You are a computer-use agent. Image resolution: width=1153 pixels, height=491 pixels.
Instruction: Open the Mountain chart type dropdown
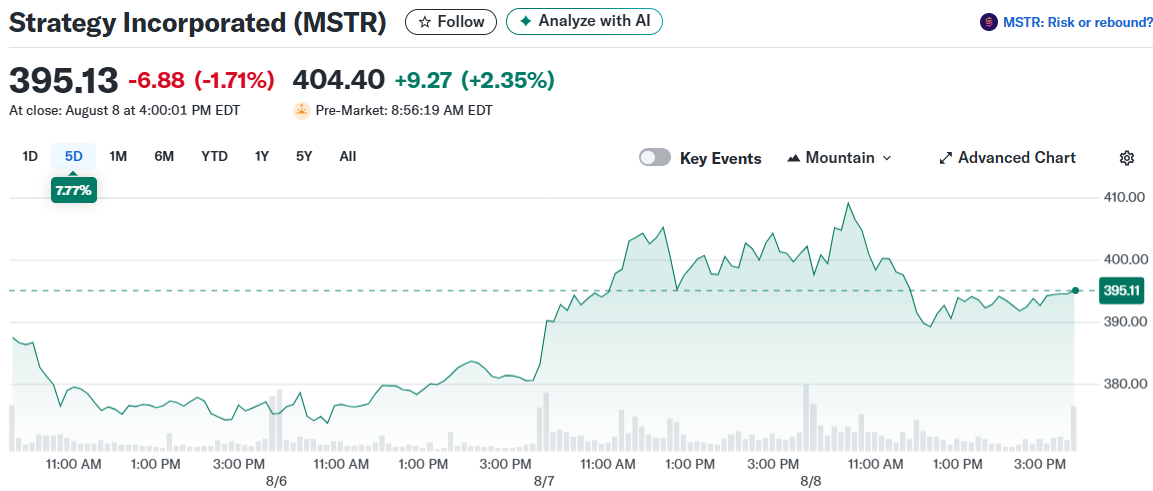click(x=839, y=157)
